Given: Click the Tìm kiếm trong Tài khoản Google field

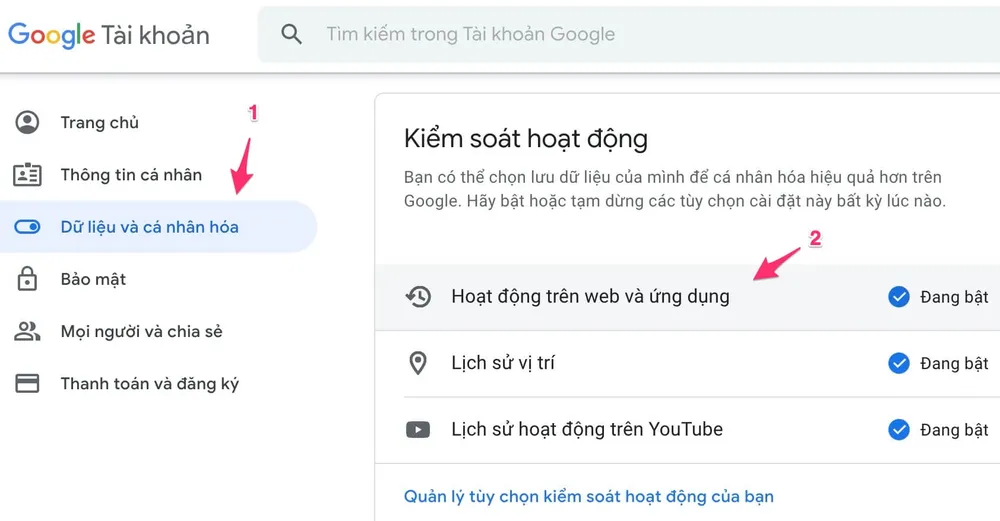Looking at the screenshot, I should click(600, 34).
